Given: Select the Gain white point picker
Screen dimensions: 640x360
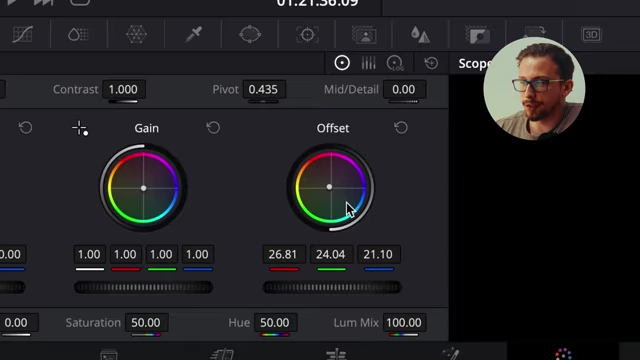Looking at the screenshot, I should tap(80, 128).
